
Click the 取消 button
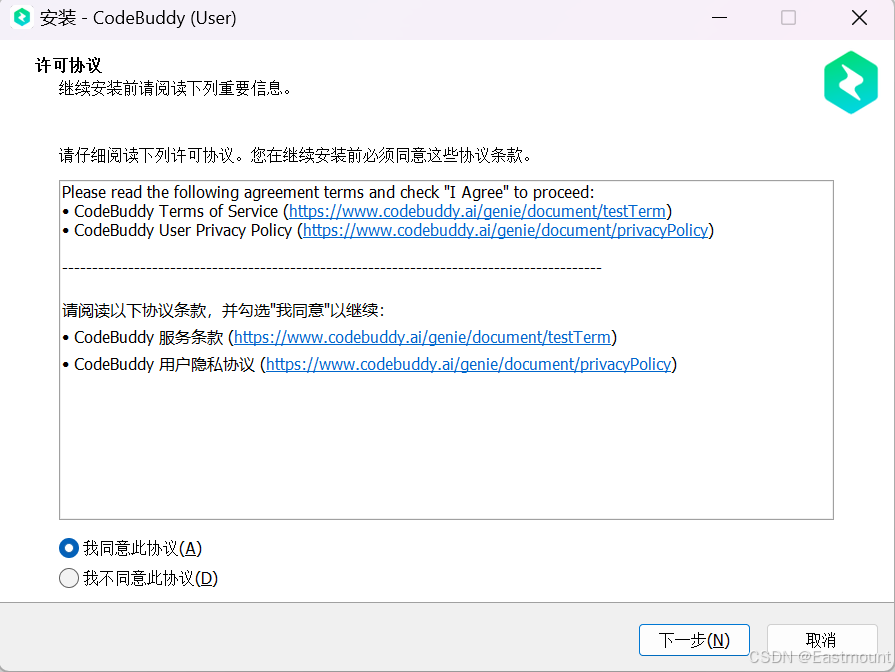tap(822, 640)
